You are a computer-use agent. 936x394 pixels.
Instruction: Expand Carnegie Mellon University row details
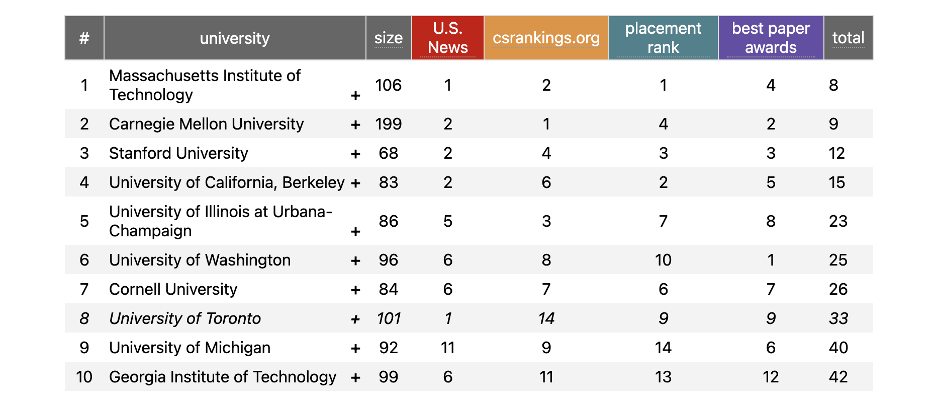click(355, 124)
